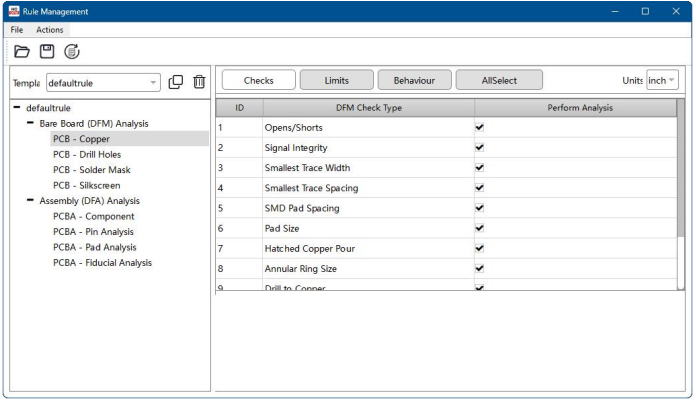Click the AllSelect button
Image resolution: width=696 pixels, height=401 pixels.
coord(498,80)
